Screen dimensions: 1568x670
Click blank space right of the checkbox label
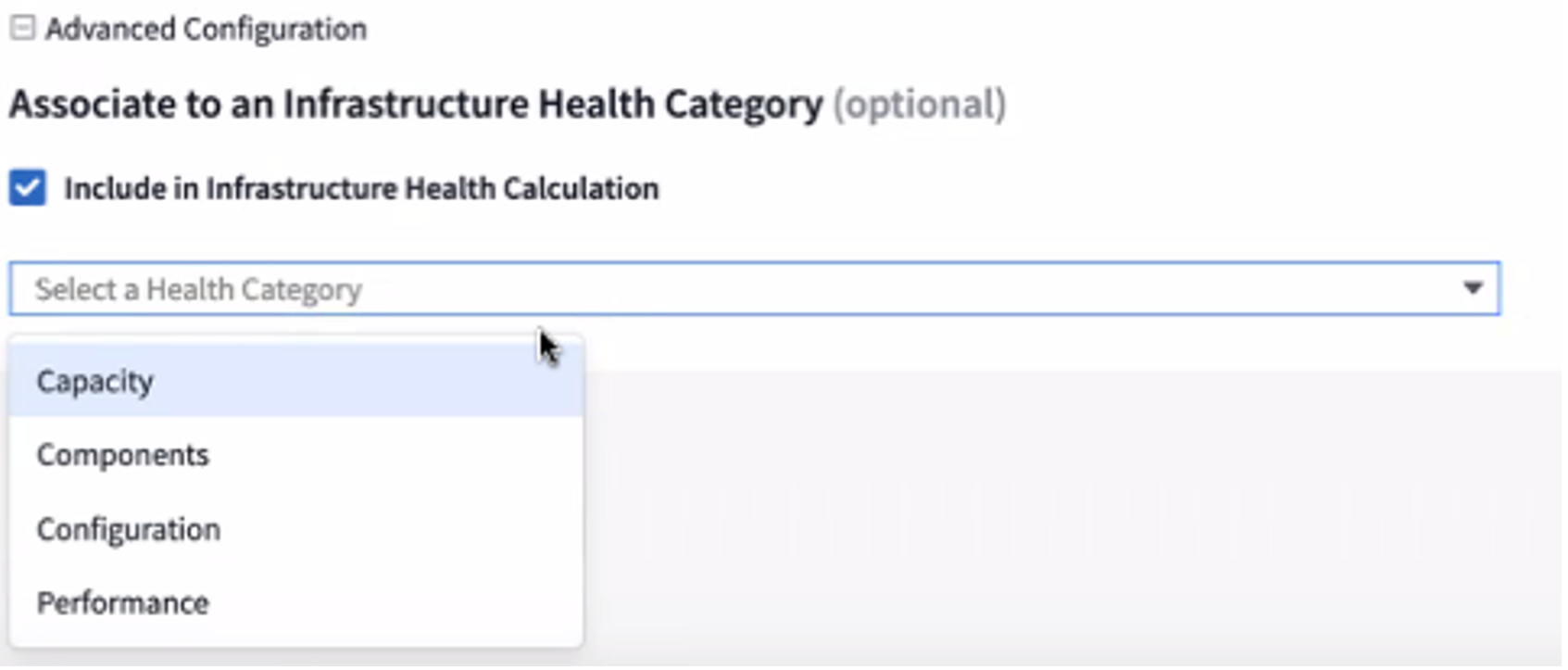point(1019,189)
